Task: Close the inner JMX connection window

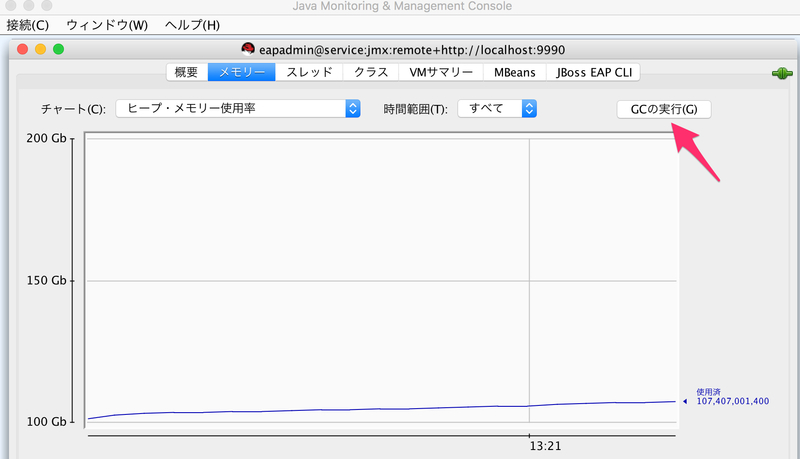Action: [22, 49]
